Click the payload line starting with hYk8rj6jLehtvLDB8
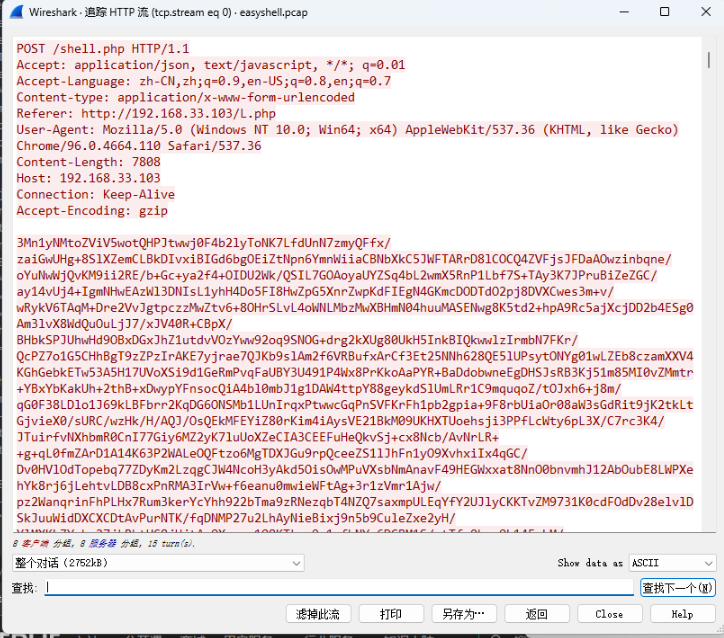724x638 pixels. point(229,485)
